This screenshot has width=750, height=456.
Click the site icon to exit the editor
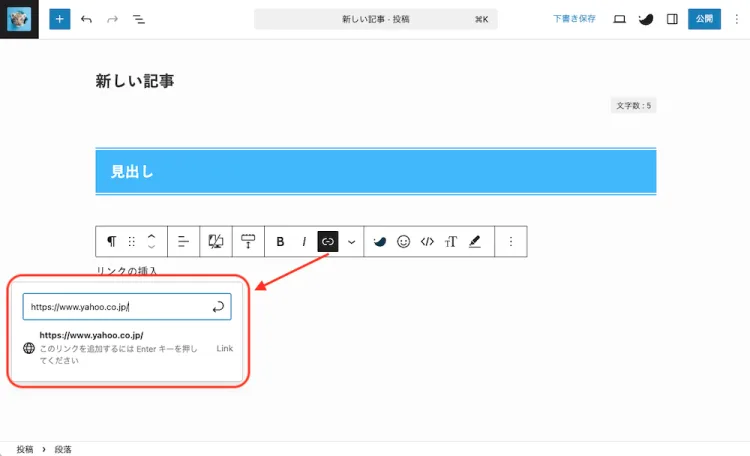point(19,19)
